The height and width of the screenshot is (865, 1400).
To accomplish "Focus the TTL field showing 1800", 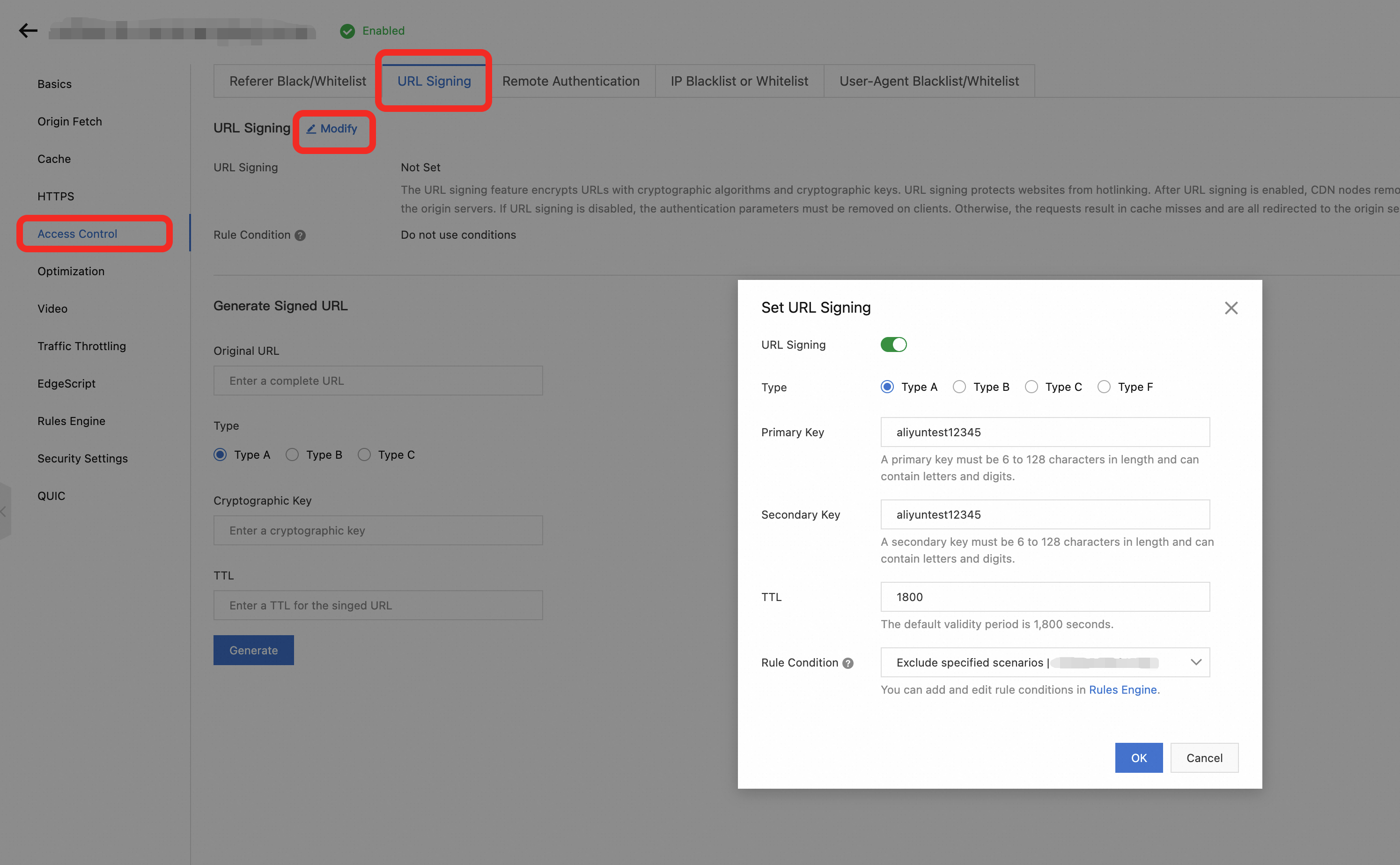I will (1045, 597).
